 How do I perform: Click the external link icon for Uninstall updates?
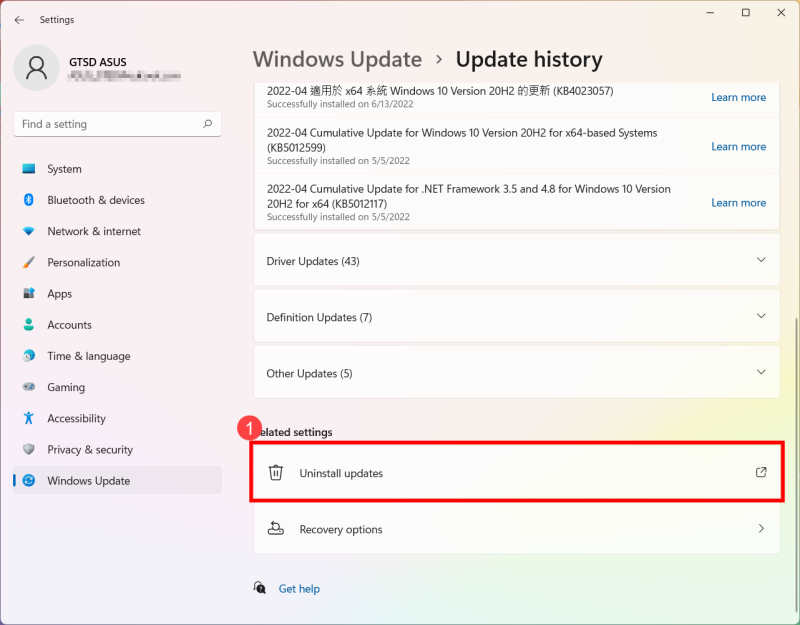(761, 472)
